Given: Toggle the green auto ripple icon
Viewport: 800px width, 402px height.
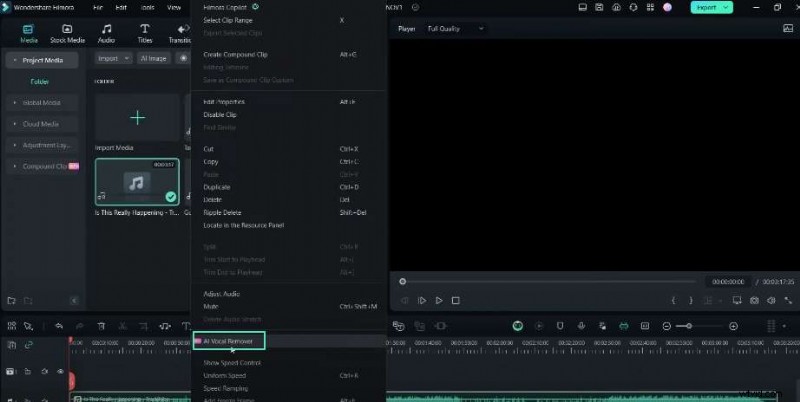Looking at the screenshot, I should (623, 326).
